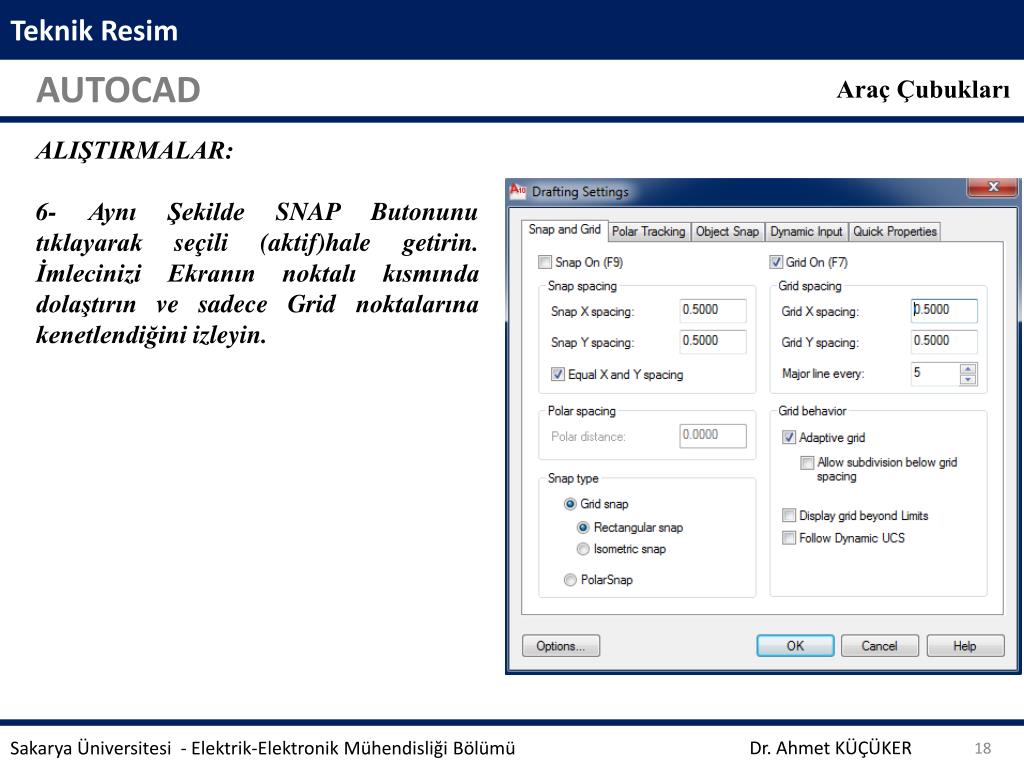This screenshot has height=768, width=1024.
Task: Click the Drafting Settings title text
Action: [580, 191]
